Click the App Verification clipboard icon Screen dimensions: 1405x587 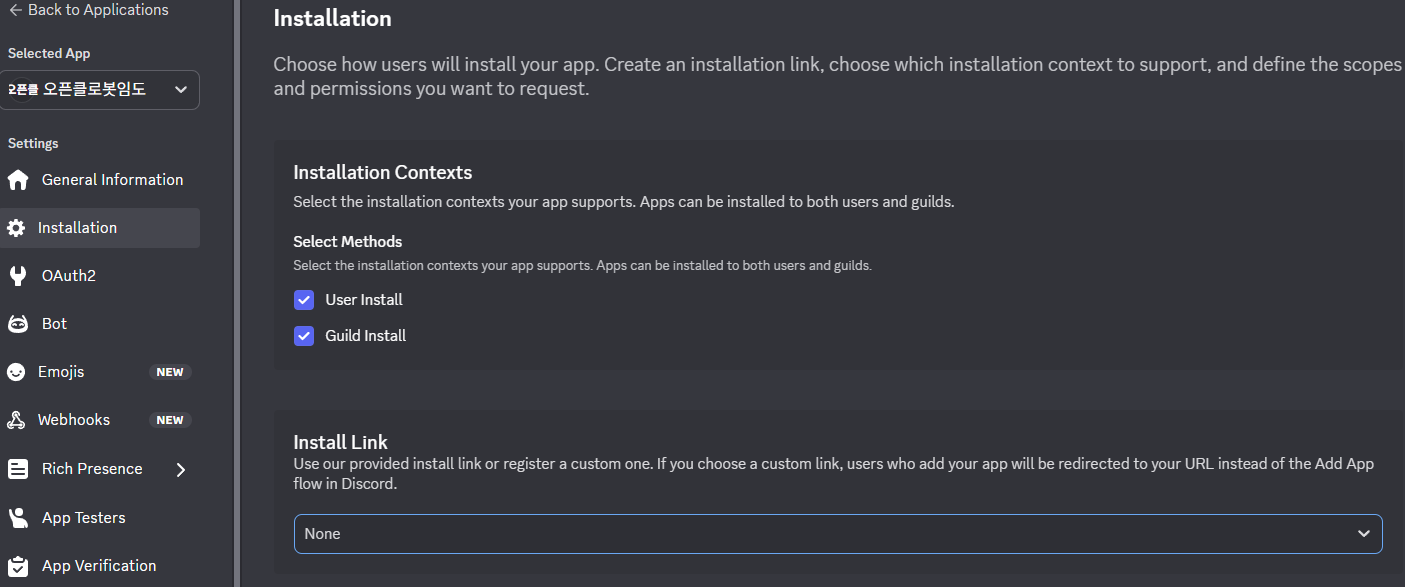(x=17, y=566)
